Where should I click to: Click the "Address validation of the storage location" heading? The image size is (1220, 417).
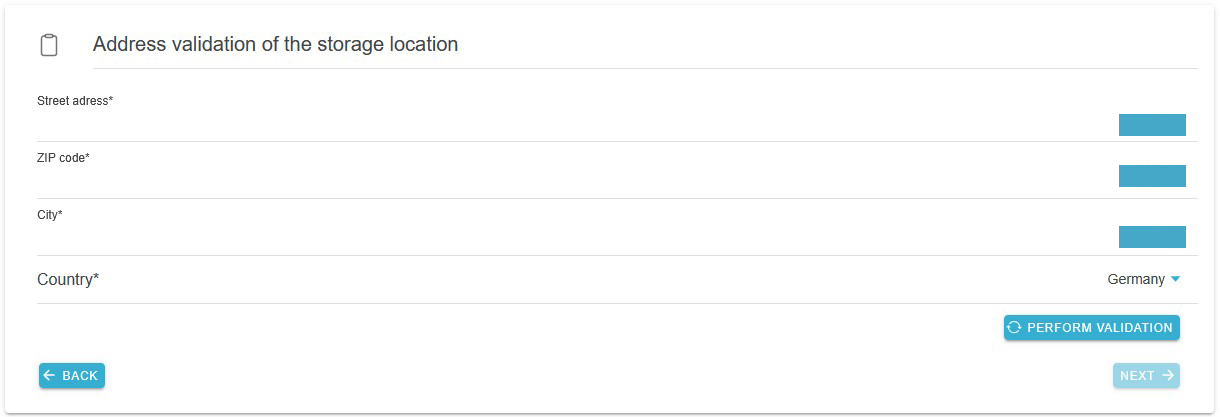(275, 45)
